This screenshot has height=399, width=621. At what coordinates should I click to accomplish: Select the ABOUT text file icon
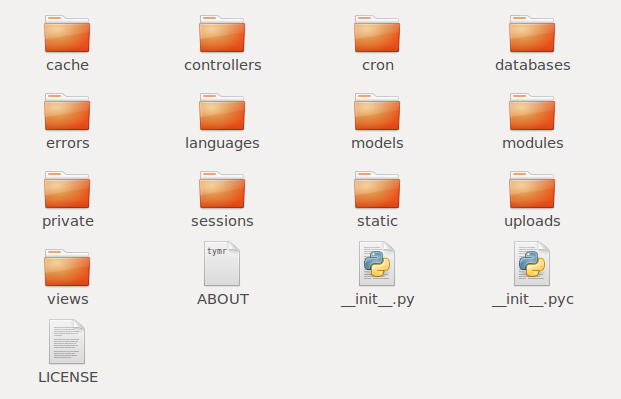pyautogui.click(x=222, y=263)
